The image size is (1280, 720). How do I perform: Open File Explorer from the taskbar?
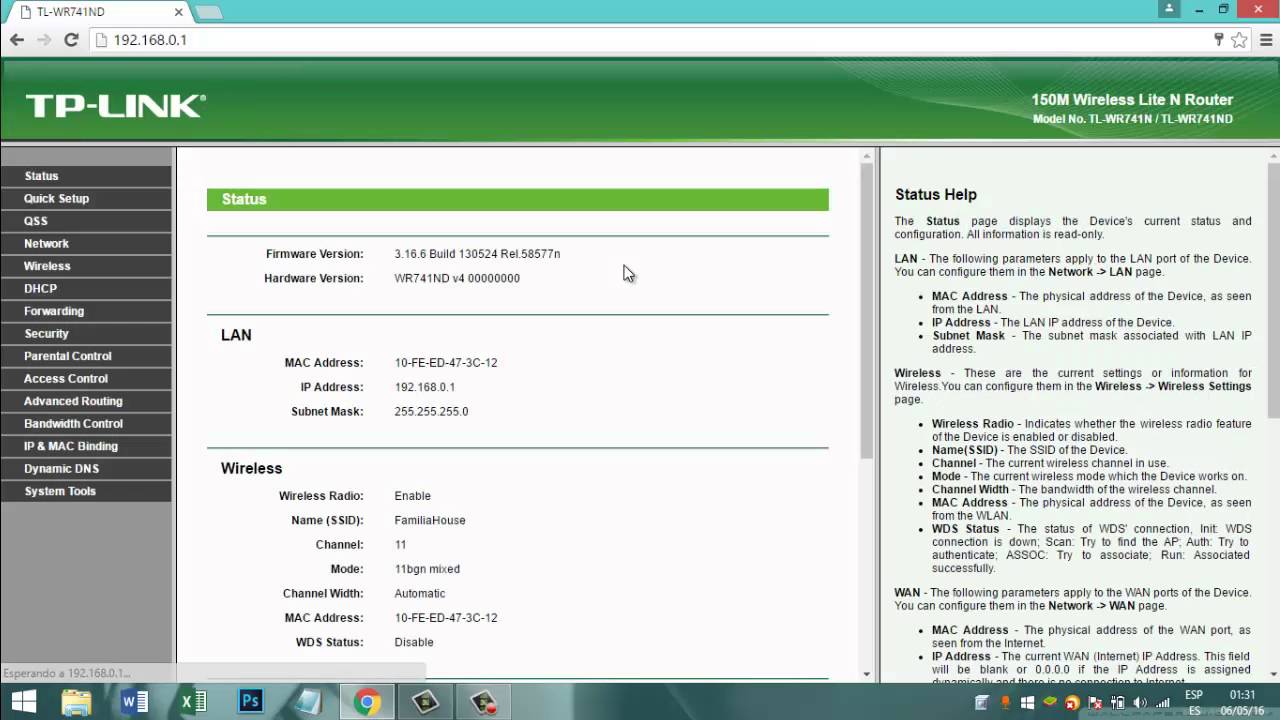[x=77, y=702]
